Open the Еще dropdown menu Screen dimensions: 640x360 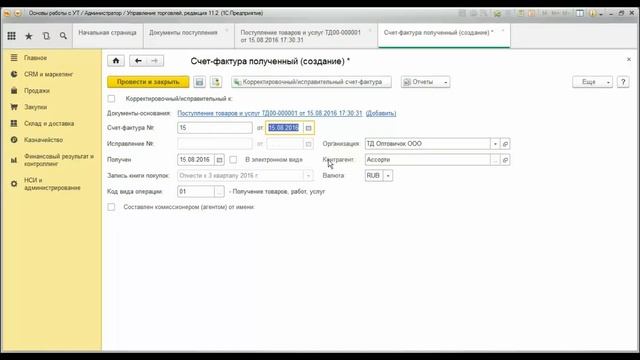592,82
